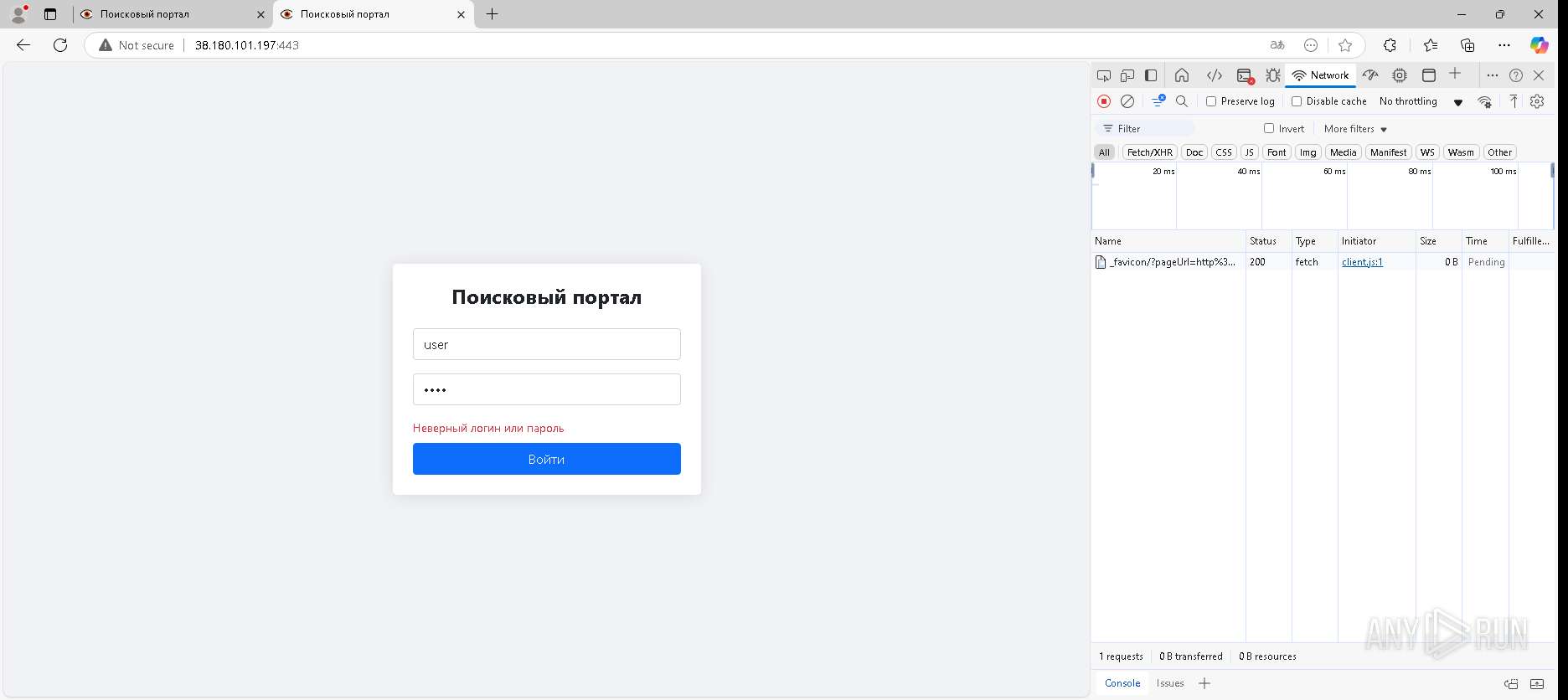
Task: Open DevTools help question mark icon
Action: (x=1516, y=75)
